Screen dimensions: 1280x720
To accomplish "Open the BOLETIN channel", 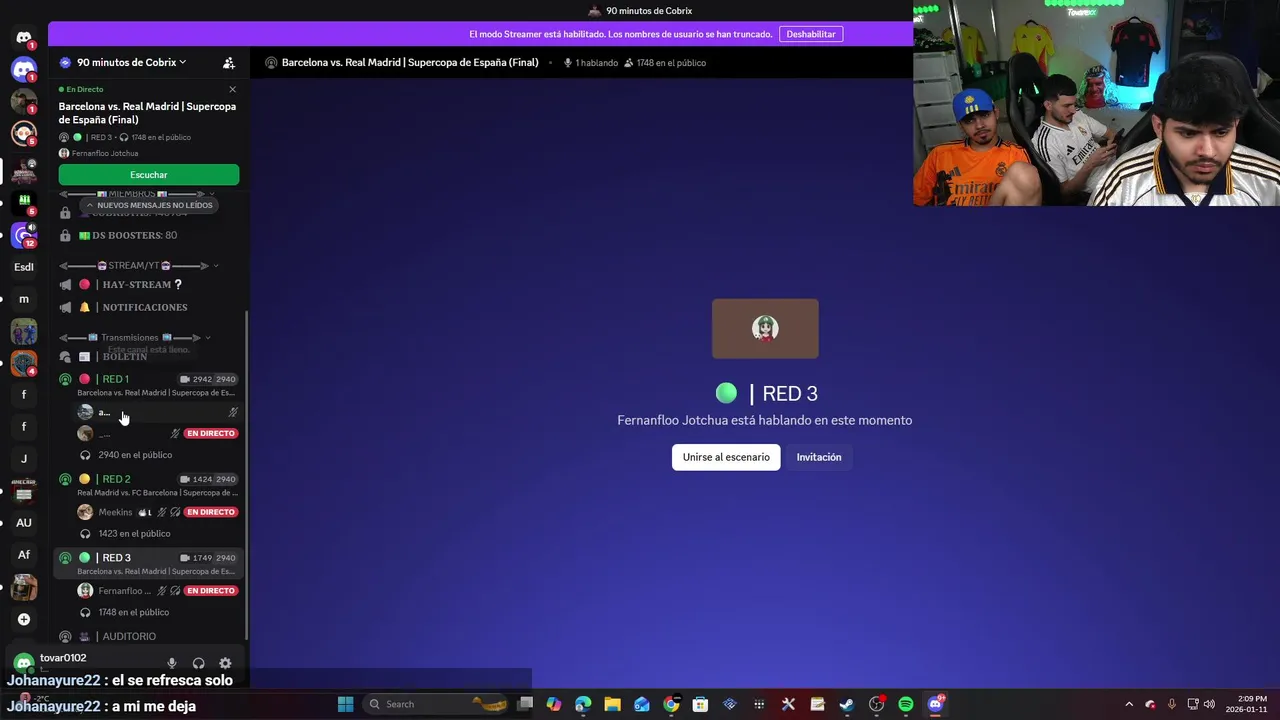I will click(148, 357).
